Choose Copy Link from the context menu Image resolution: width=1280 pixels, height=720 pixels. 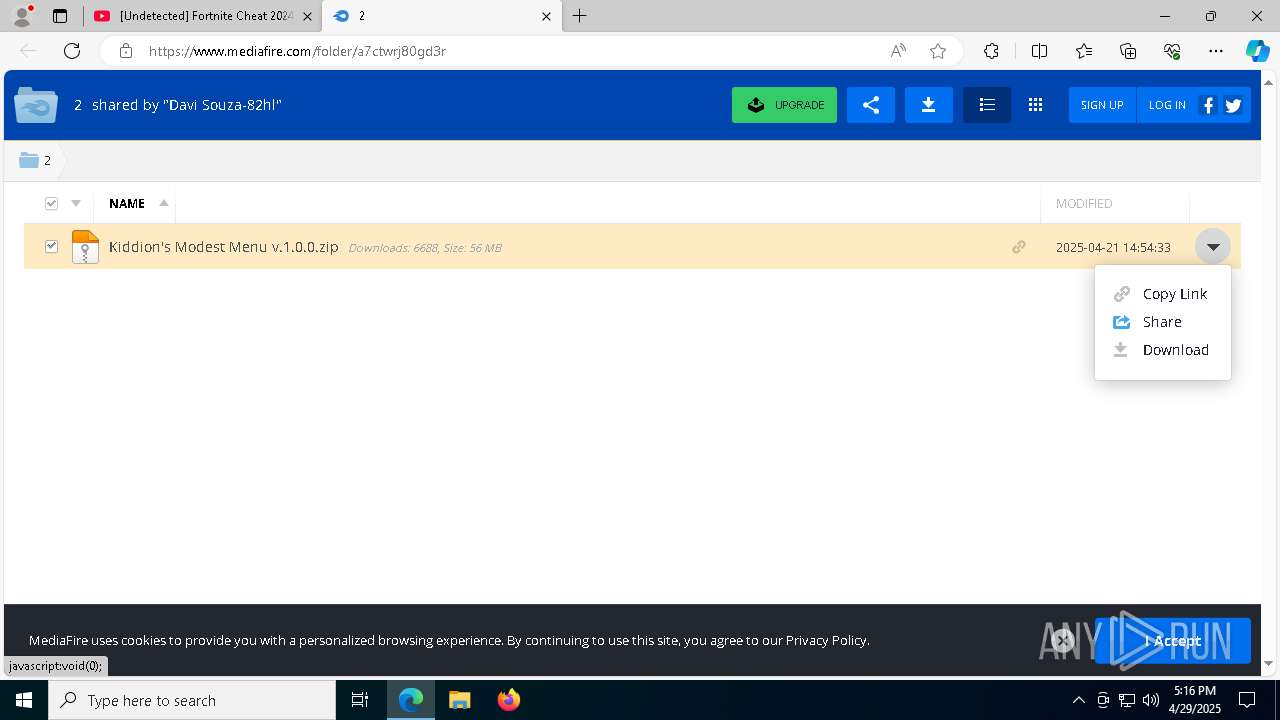(x=1162, y=294)
